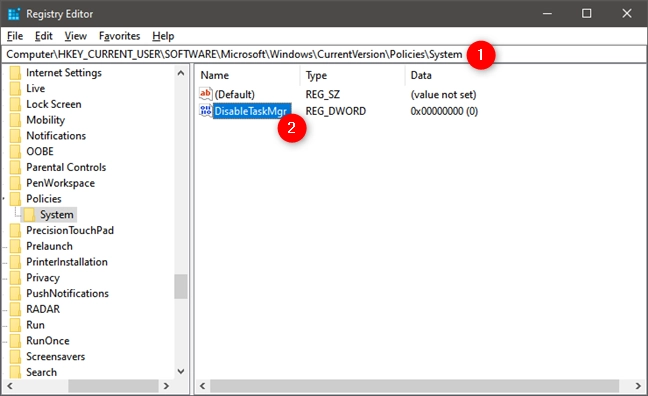Viewport: 648px width, 396px height.
Task: Open the File menu
Action: pos(15,36)
